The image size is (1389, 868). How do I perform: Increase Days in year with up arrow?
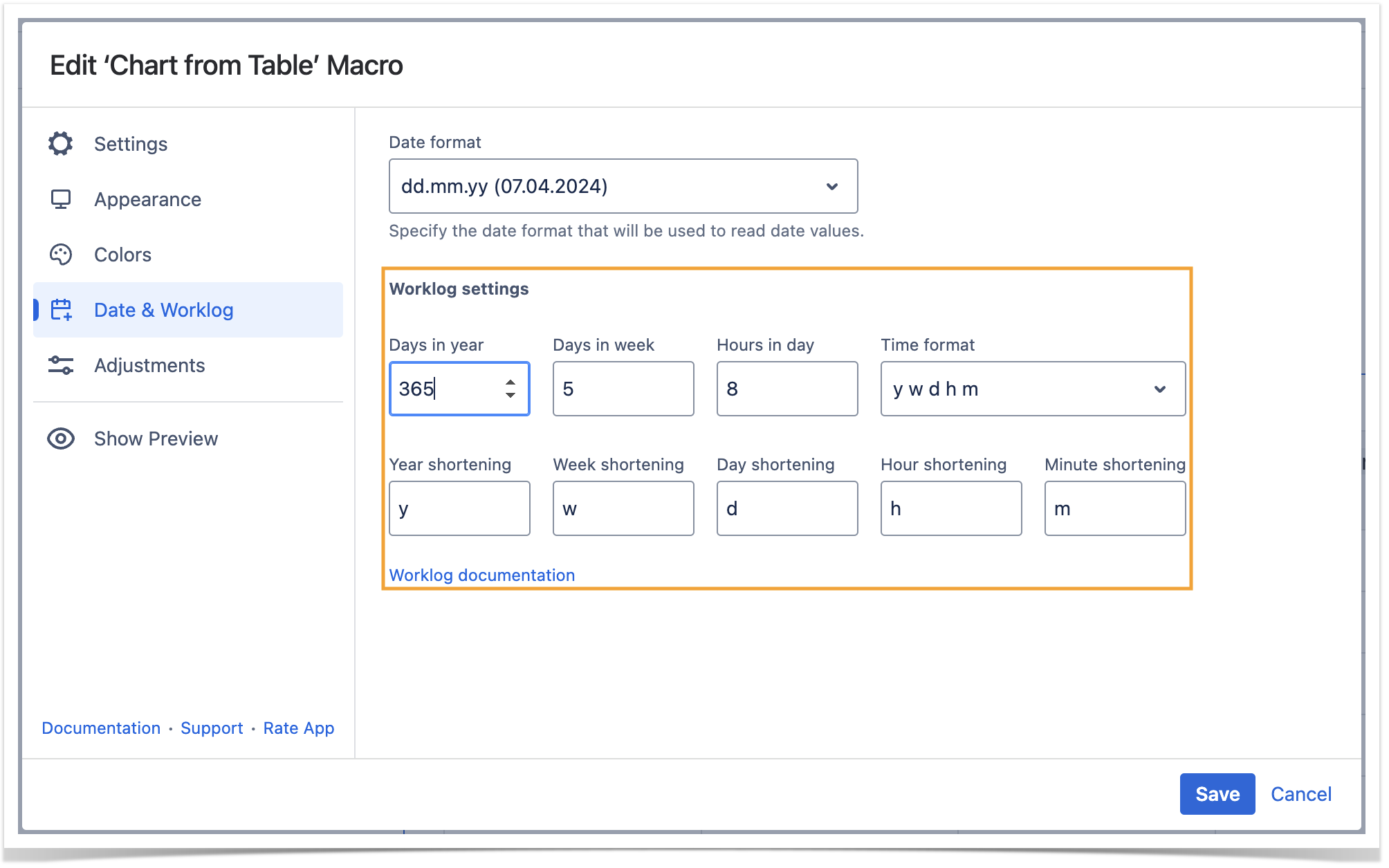pyautogui.click(x=510, y=382)
